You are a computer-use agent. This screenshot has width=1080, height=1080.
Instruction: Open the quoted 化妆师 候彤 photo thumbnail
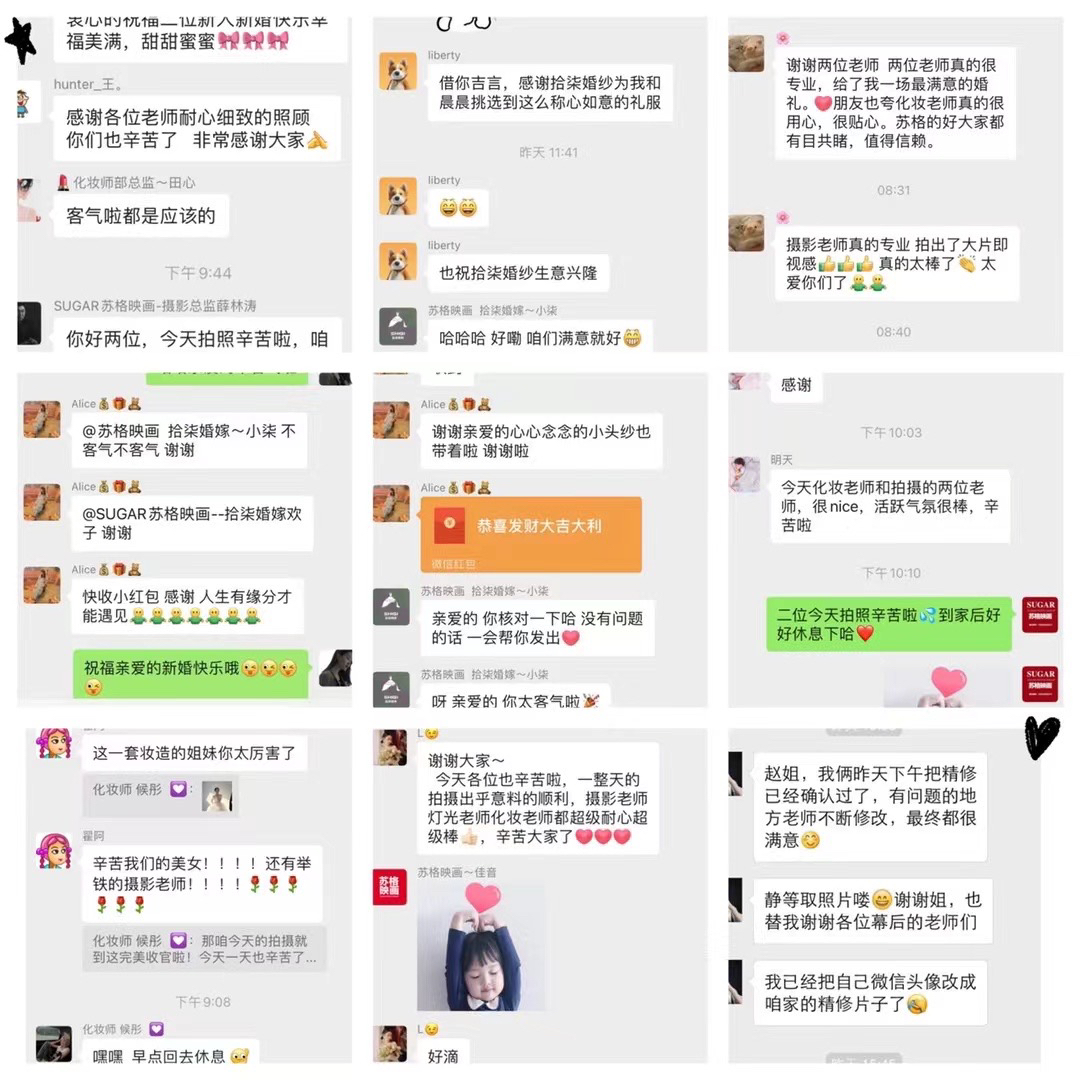(217, 797)
